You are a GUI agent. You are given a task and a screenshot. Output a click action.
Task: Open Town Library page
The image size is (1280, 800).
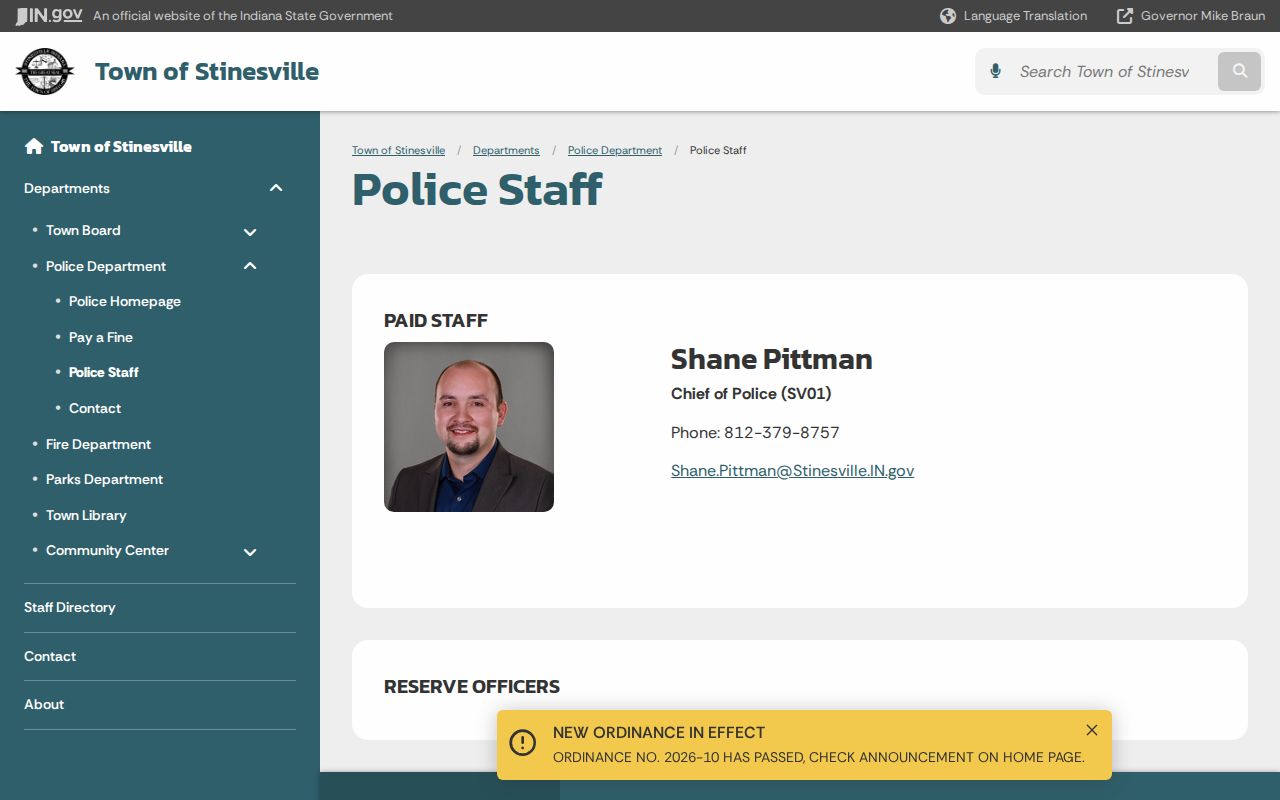click(x=86, y=515)
